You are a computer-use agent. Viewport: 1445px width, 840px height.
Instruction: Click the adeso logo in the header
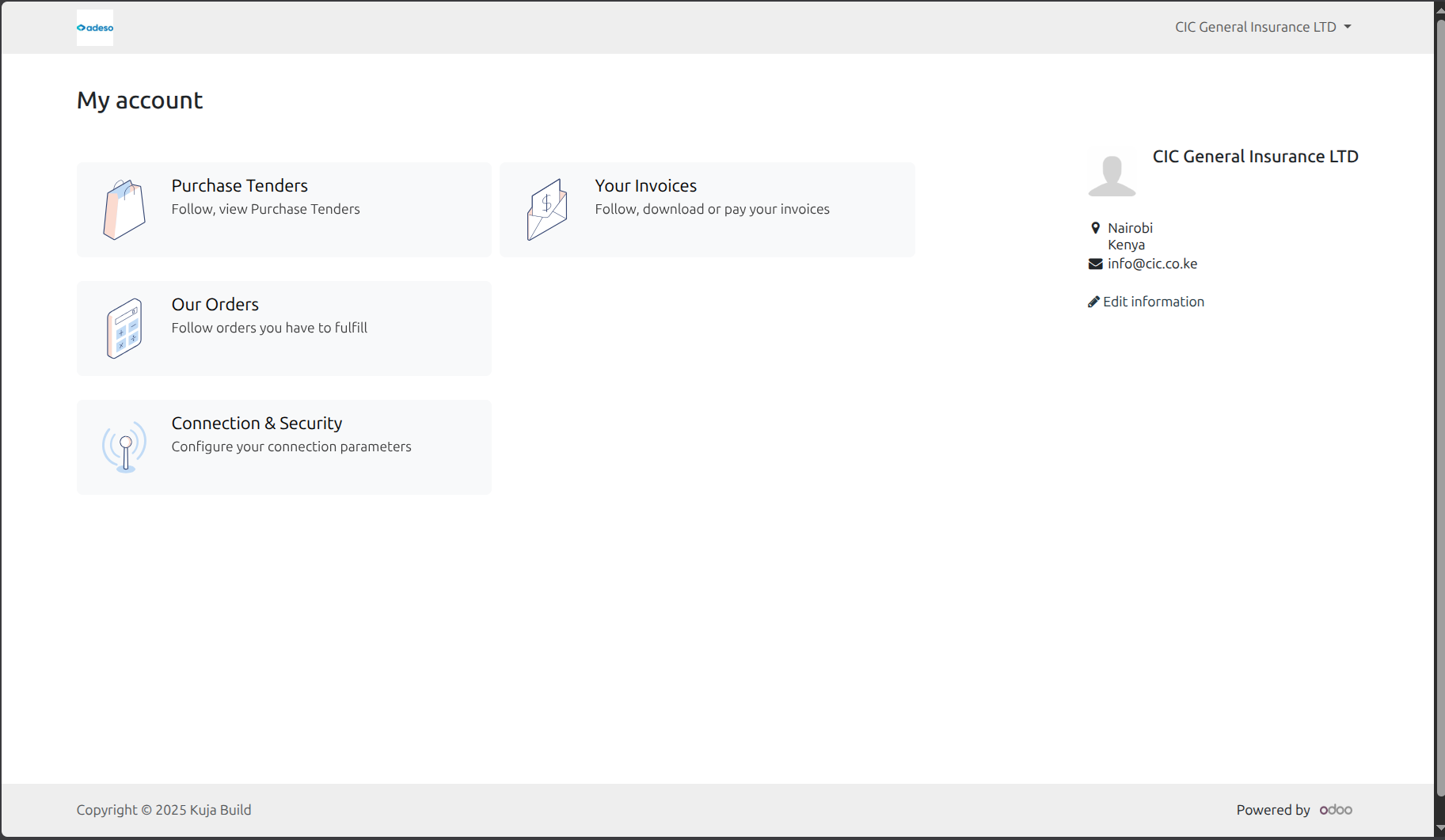(x=95, y=28)
